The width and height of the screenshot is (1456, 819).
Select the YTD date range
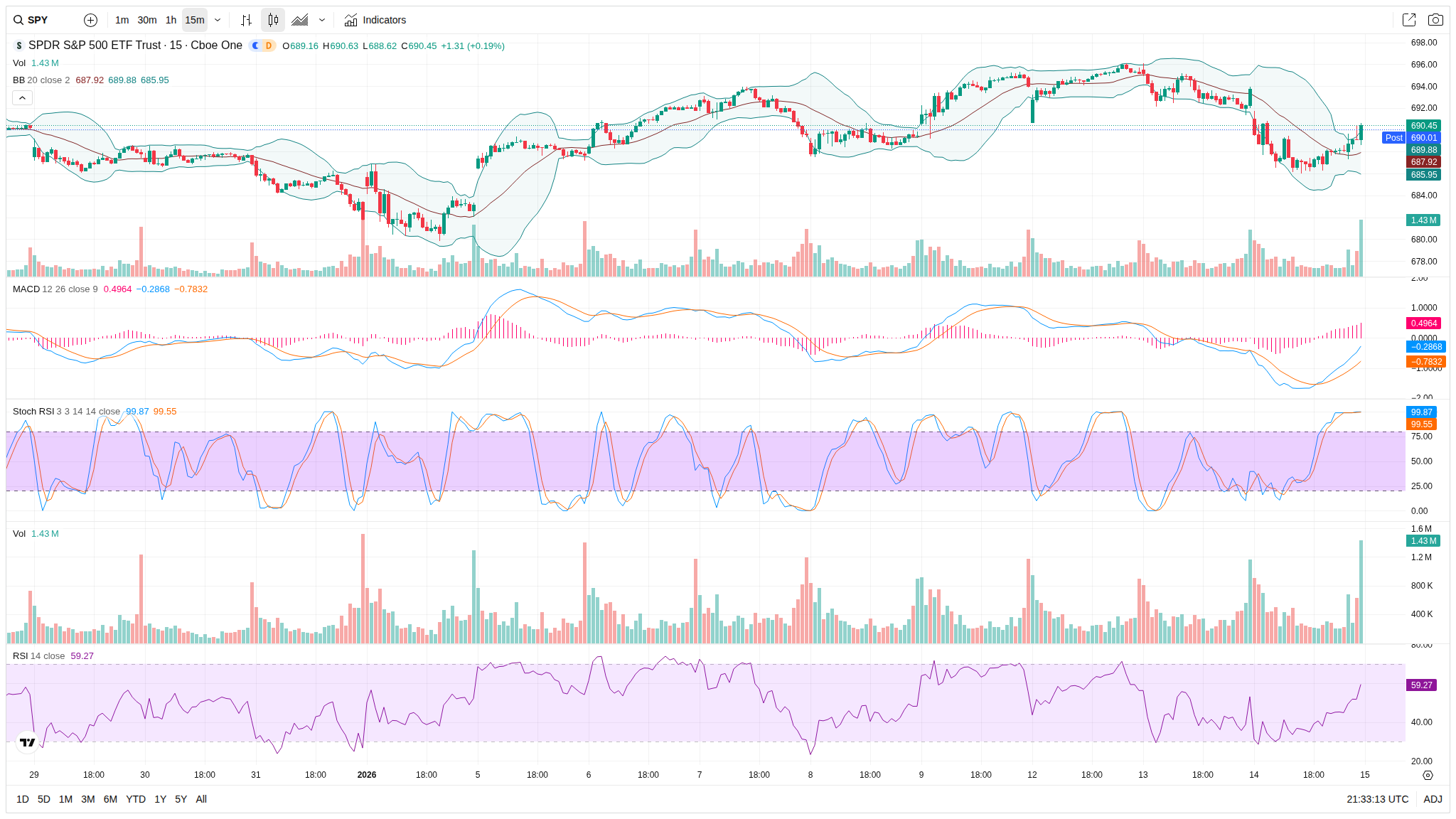[x=136, y=799]
